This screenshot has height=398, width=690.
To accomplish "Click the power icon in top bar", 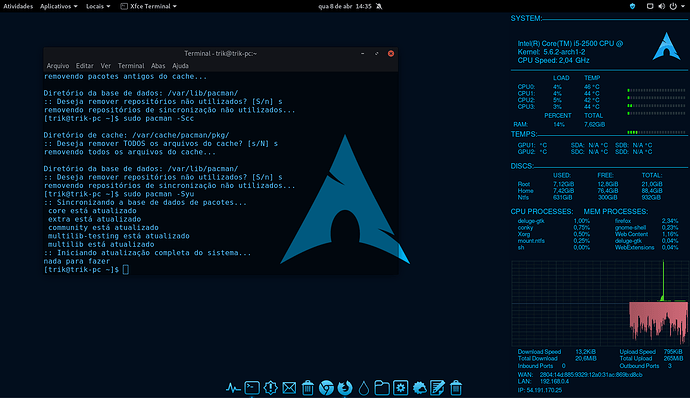I will pyautogui.click(x=673, y=6).
